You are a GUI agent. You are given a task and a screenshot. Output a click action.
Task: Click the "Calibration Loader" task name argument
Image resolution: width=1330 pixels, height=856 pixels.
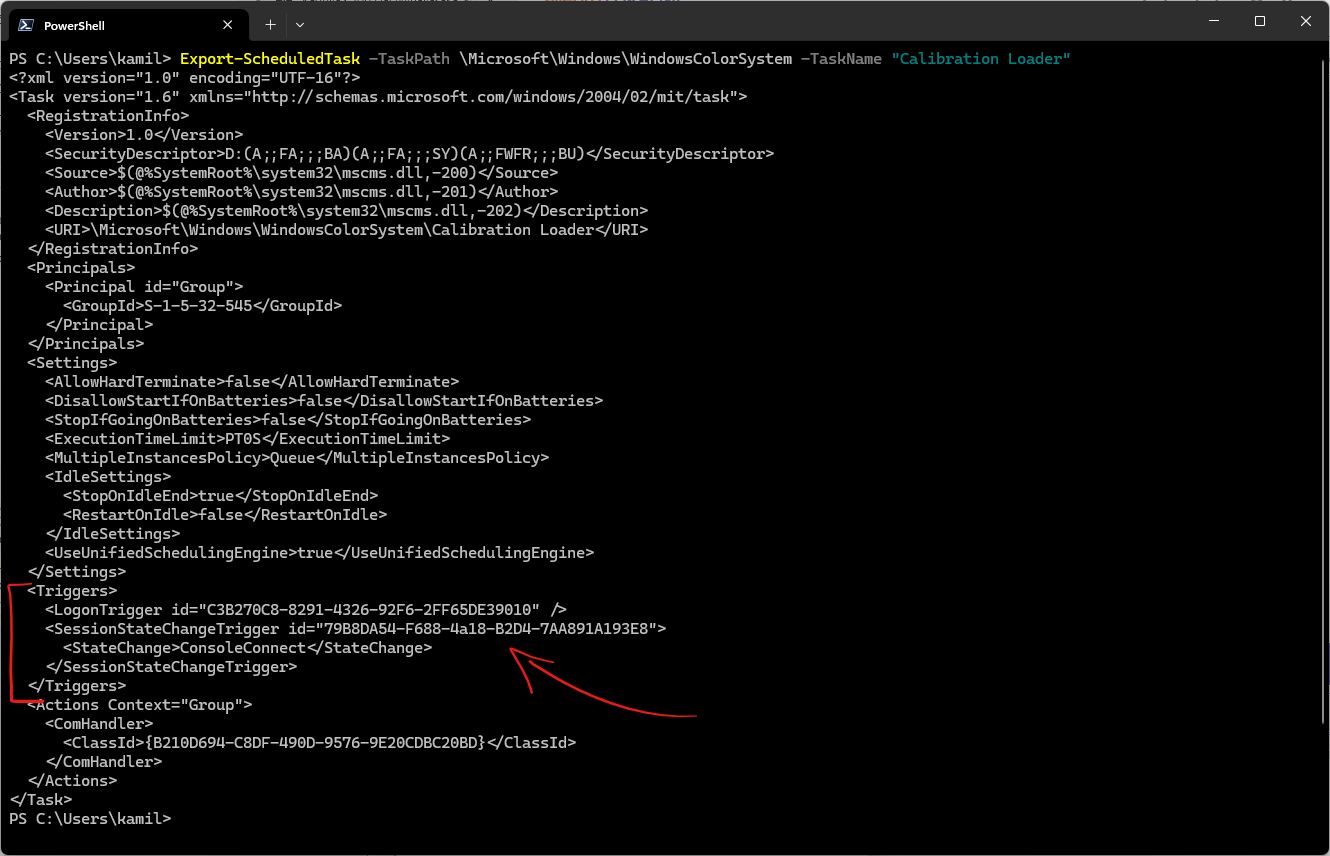[x=981, y=59]
